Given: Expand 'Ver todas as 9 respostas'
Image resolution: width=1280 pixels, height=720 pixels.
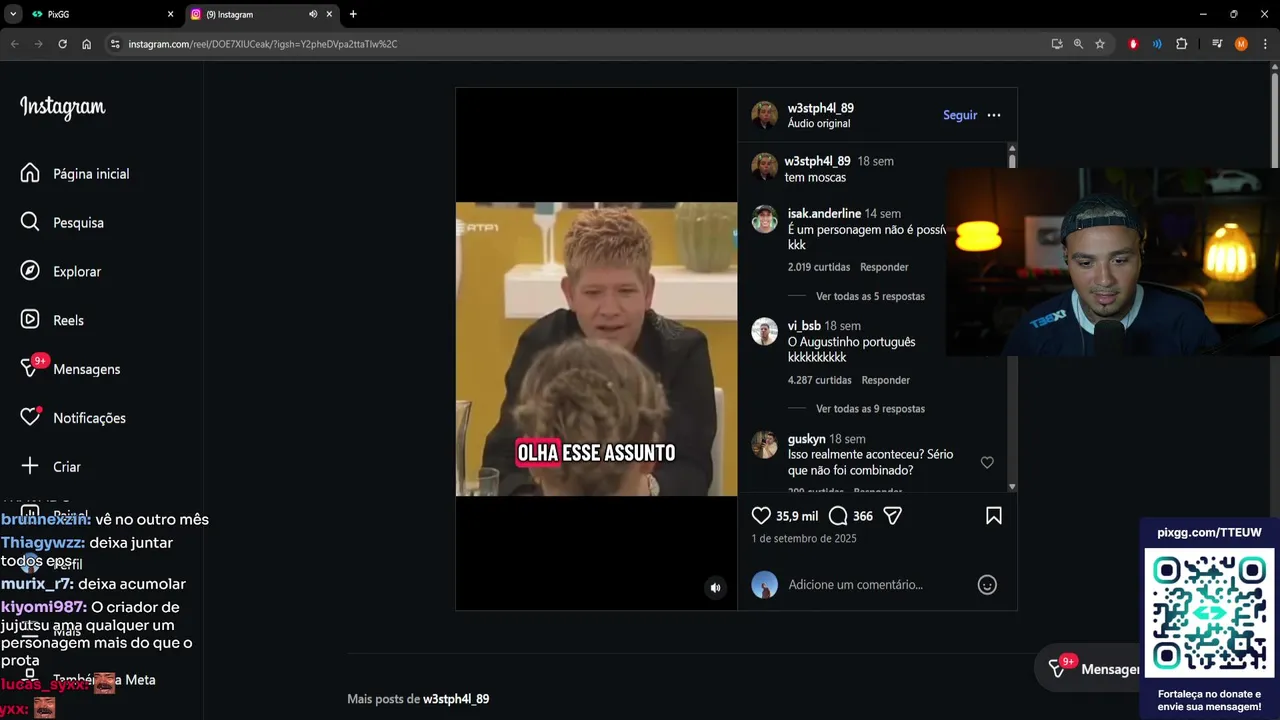Looking at the screenshot, I should 870,409.
